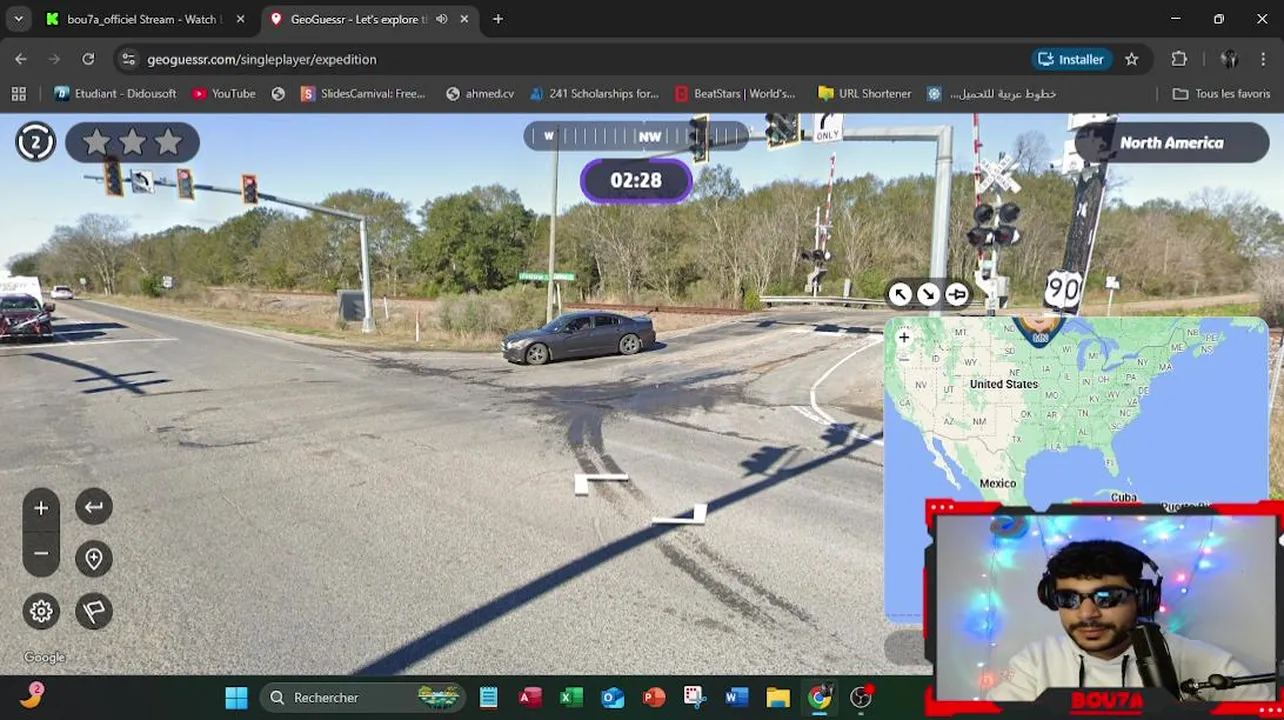Viewport: 1284px width, 720px height.
Task: Mute the GeoGuessr tab audio
Action: [442, 19]
